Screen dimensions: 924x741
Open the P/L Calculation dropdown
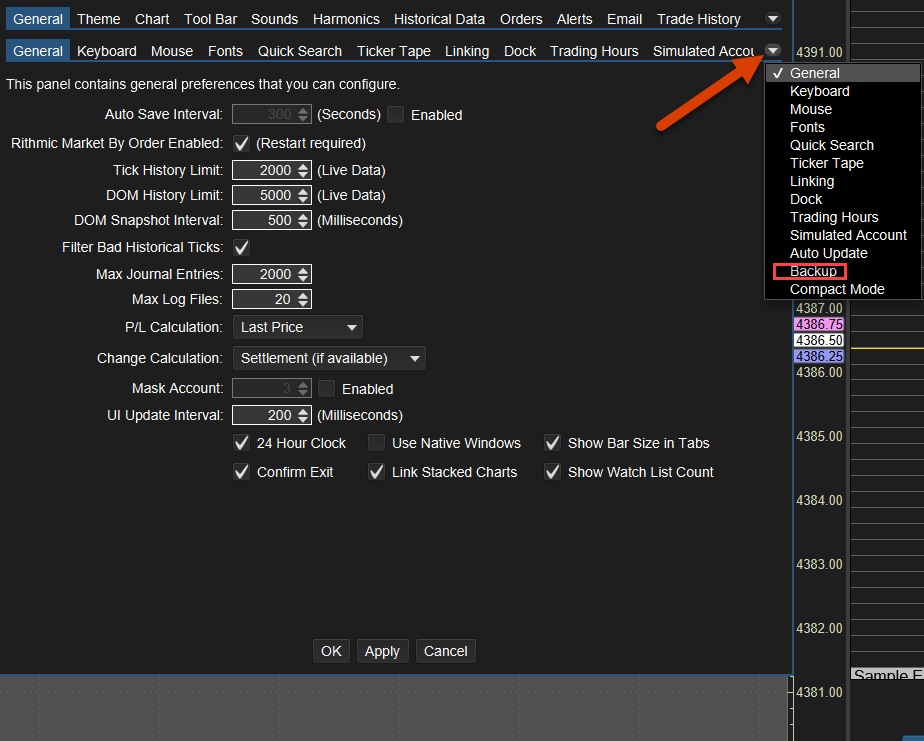tap(298, 327)
